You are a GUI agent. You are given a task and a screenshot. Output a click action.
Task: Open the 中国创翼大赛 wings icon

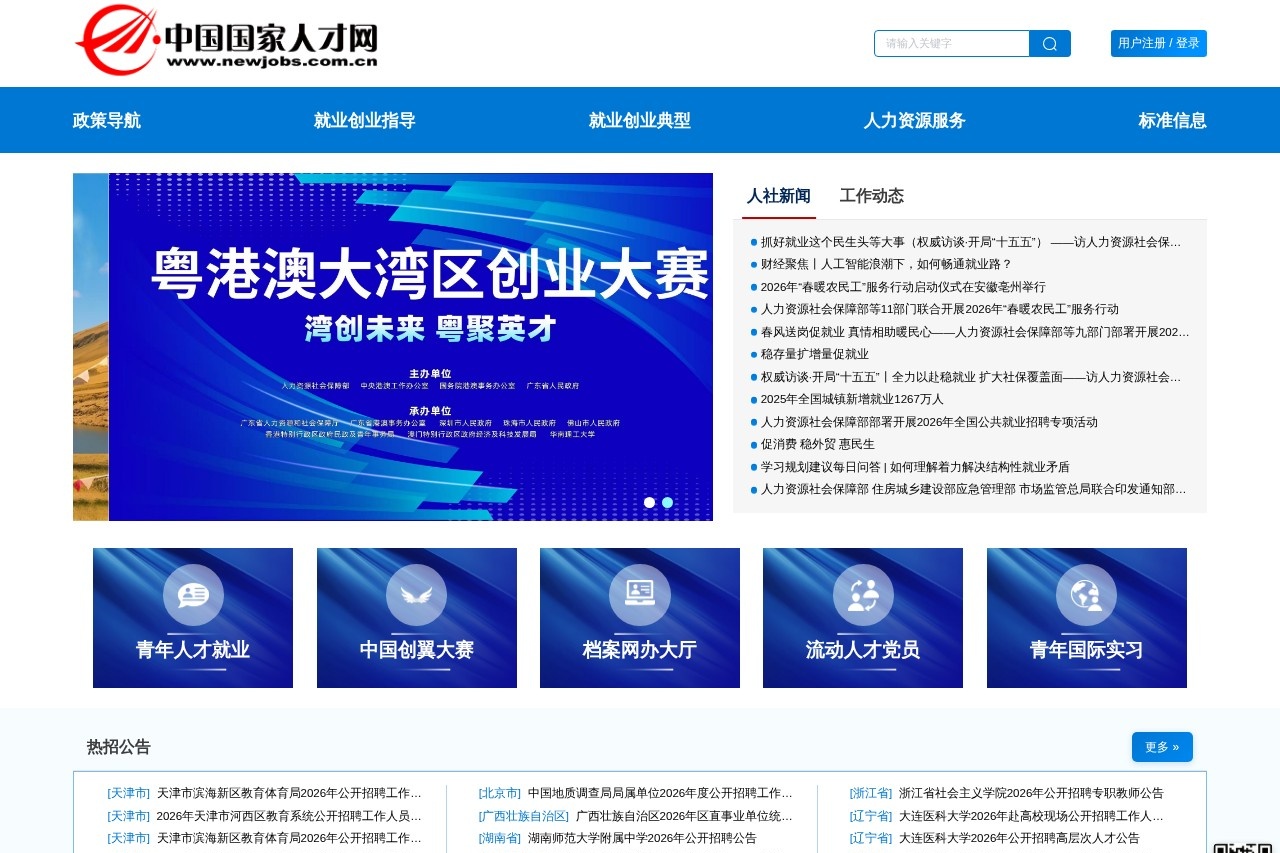(416, 595)
